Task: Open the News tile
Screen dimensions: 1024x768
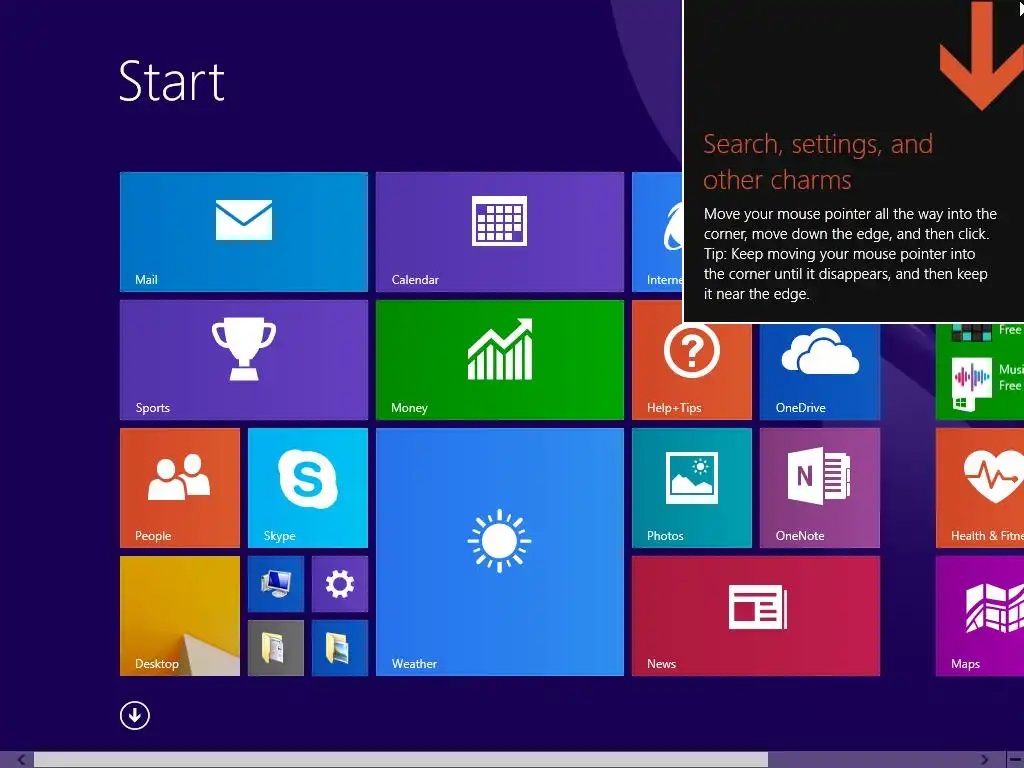Action: tap(756, 616)
